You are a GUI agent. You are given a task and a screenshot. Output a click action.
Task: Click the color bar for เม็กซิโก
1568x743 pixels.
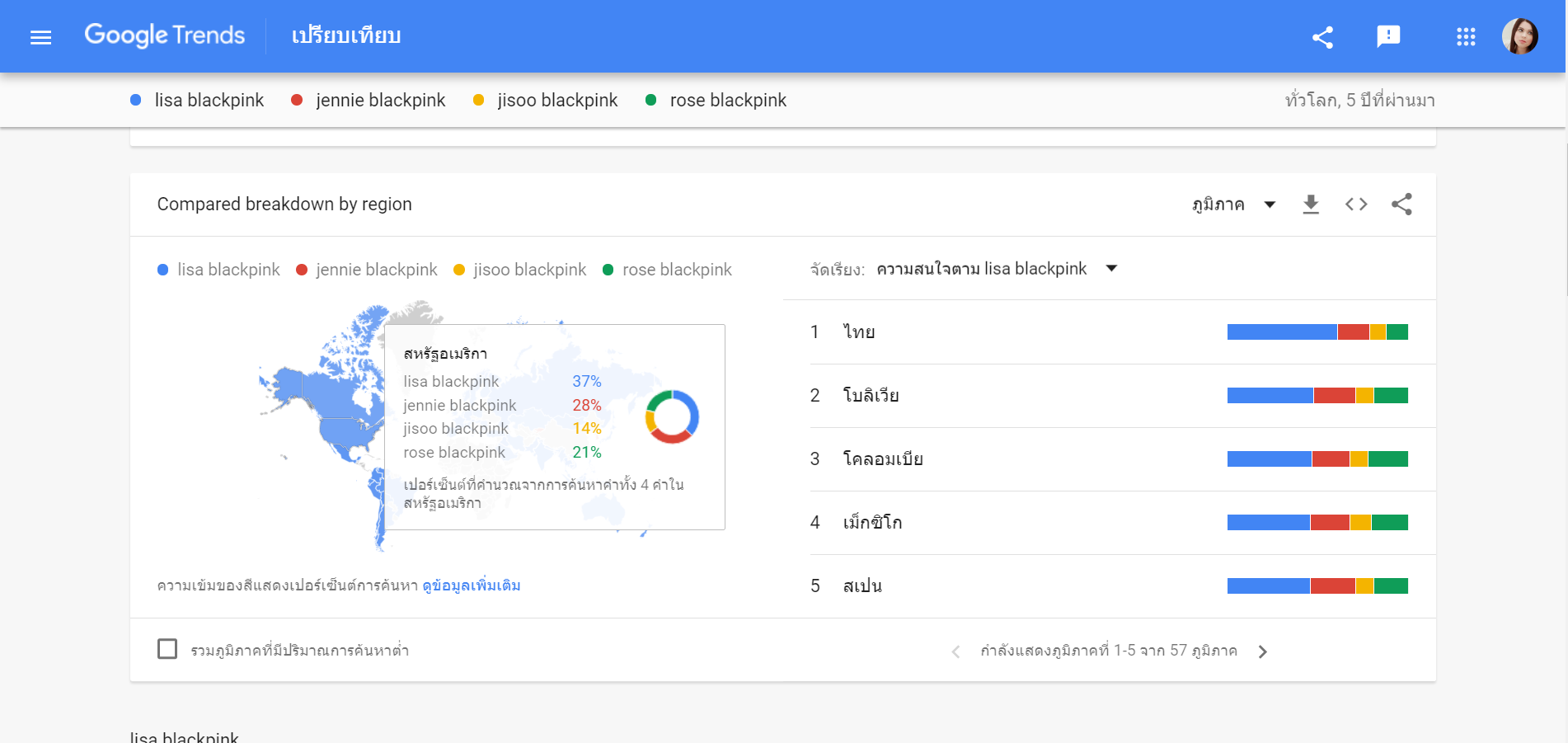coord(1317,523)
